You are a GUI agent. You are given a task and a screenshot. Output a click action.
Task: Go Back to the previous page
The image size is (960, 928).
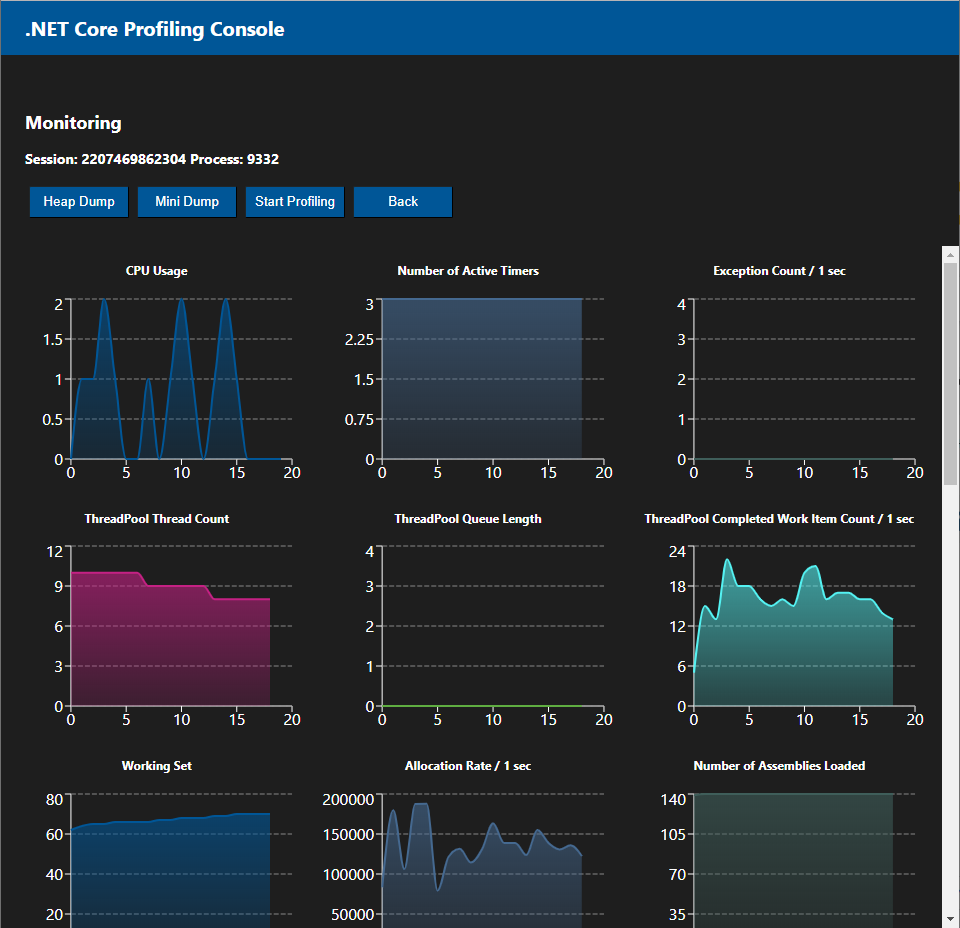(403, 202)
